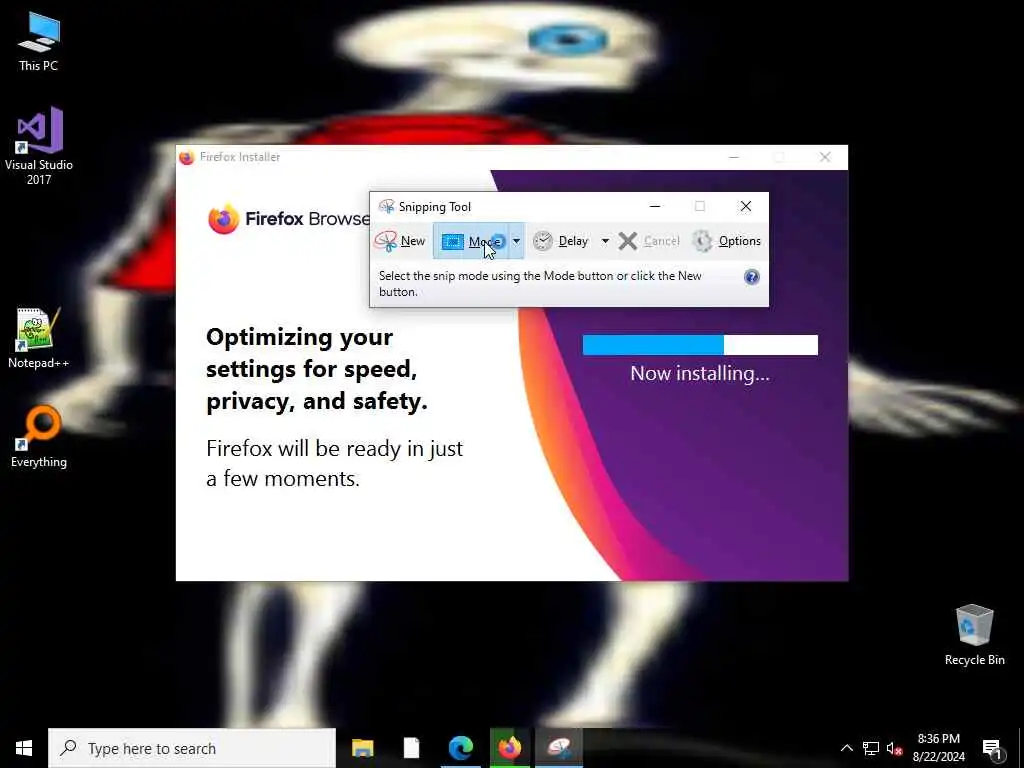Screen dimensions: 1024x768
Task: Click the taskbar search box
Action: (192, 748)
